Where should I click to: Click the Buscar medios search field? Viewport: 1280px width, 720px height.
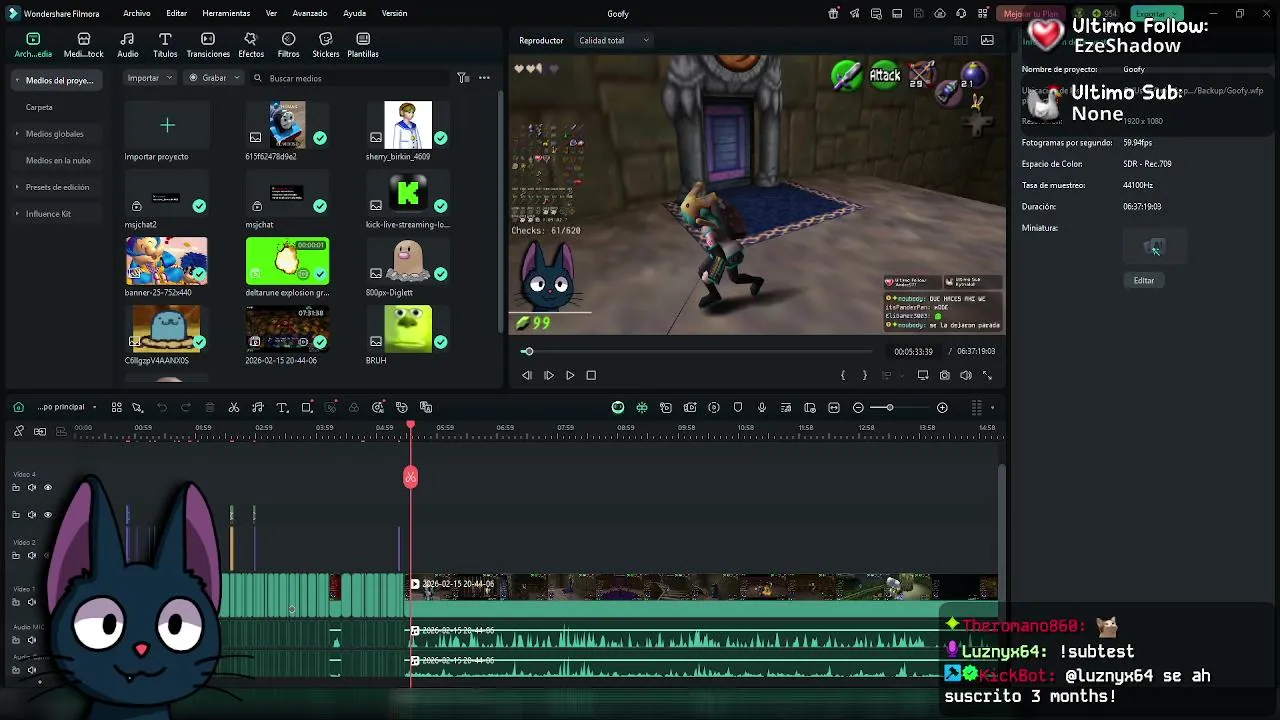click(x=350, y=78)
